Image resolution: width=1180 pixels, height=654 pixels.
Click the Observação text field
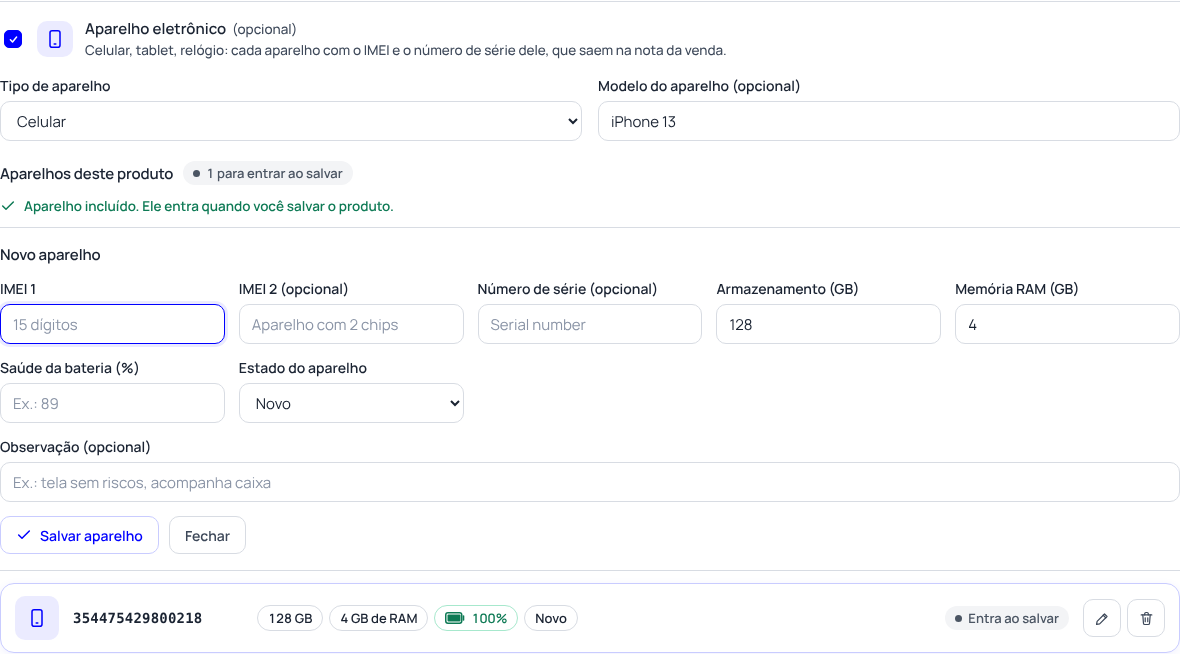point(589,482)
